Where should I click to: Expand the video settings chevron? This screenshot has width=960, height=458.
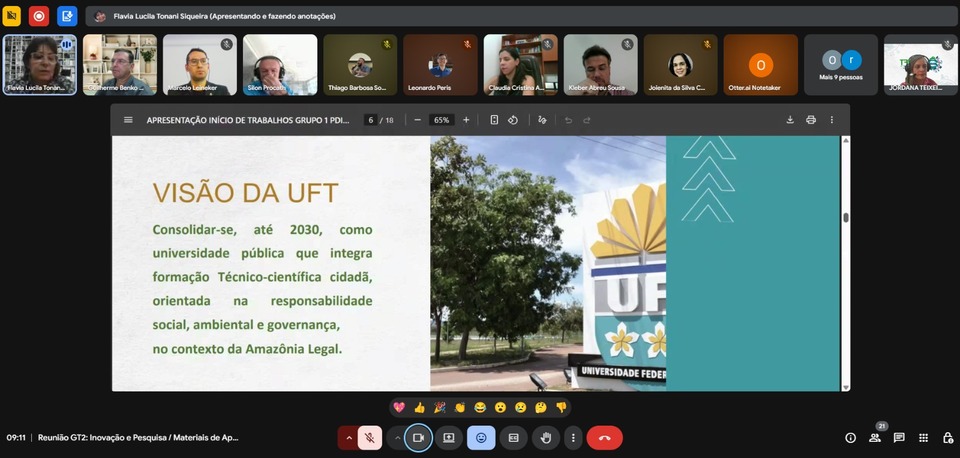pos(397,438)
